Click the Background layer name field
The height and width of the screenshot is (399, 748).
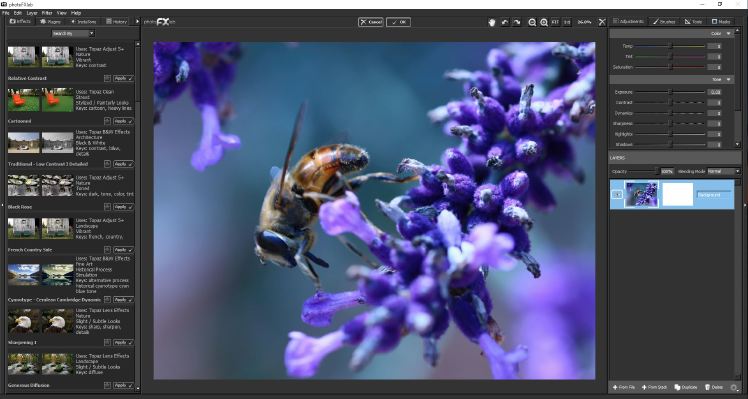click(x=713, y=195)
